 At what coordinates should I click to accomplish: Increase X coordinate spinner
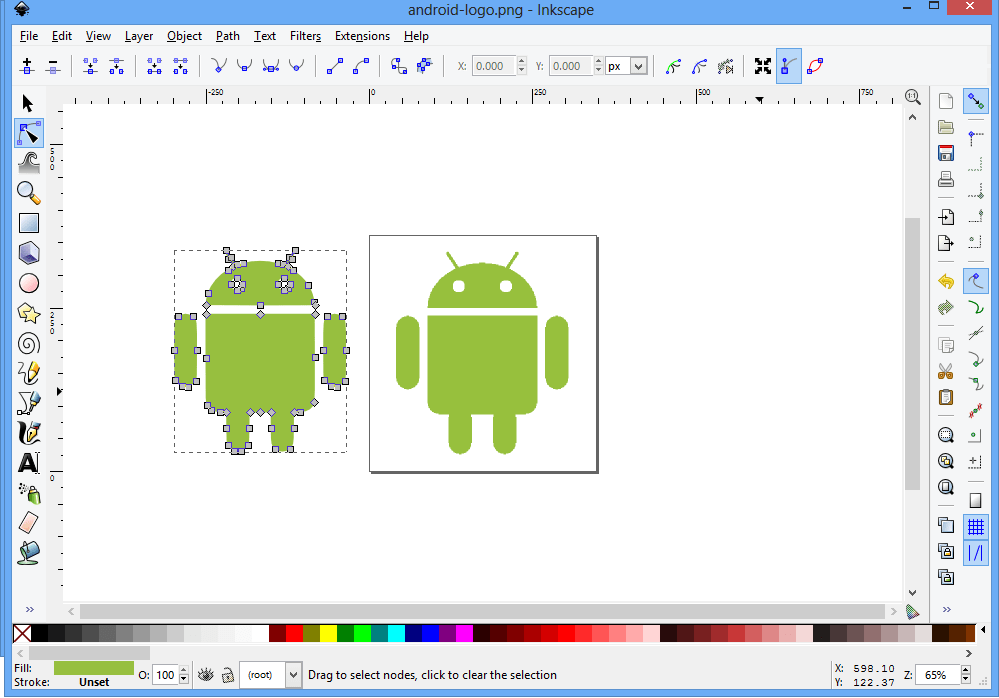click(522, 61)
